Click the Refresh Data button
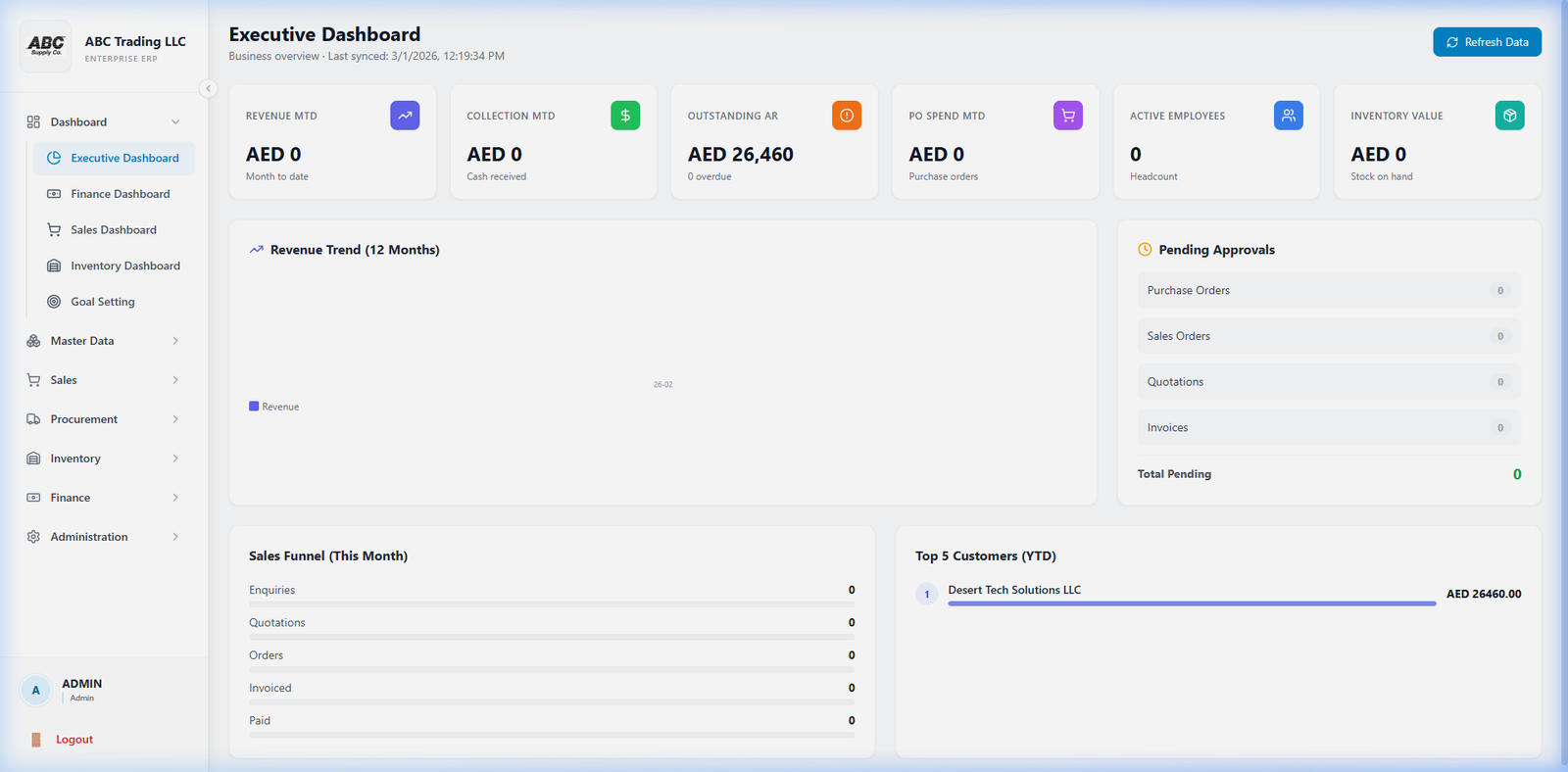The width and height of the screenshot is (1568, 772). tap(1487, 42)
